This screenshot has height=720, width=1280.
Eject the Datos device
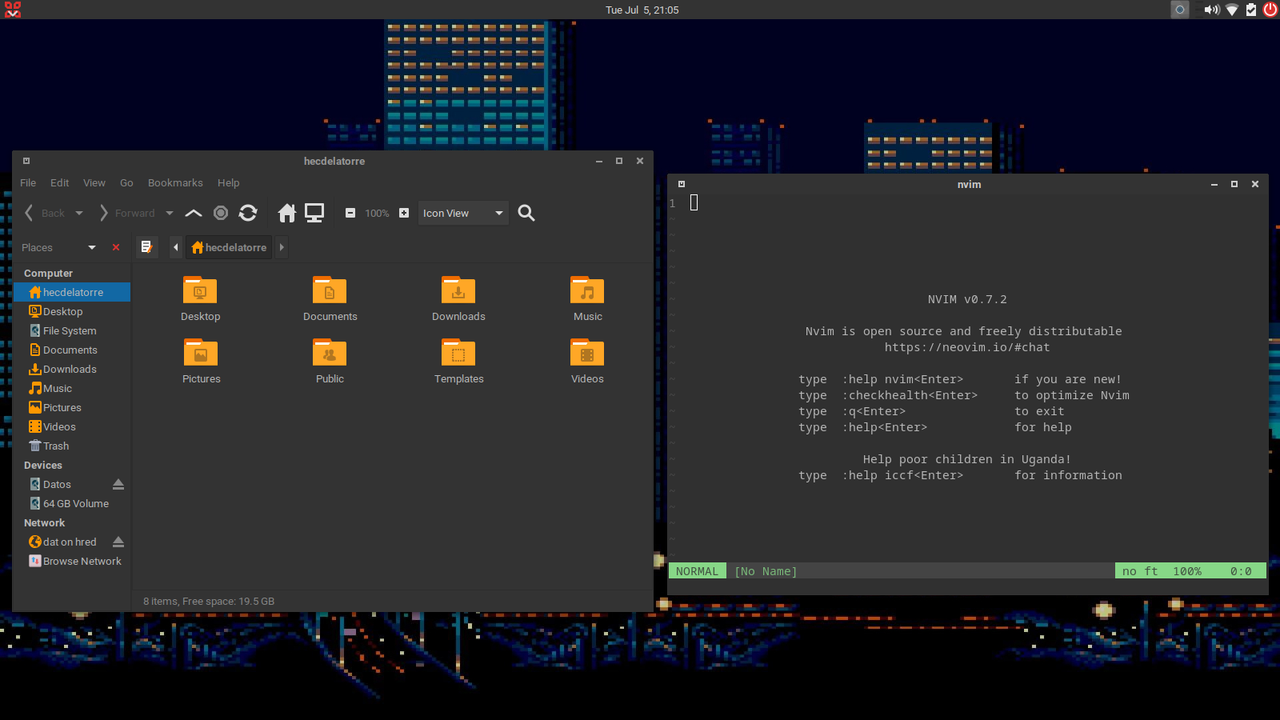click(117, 484)
